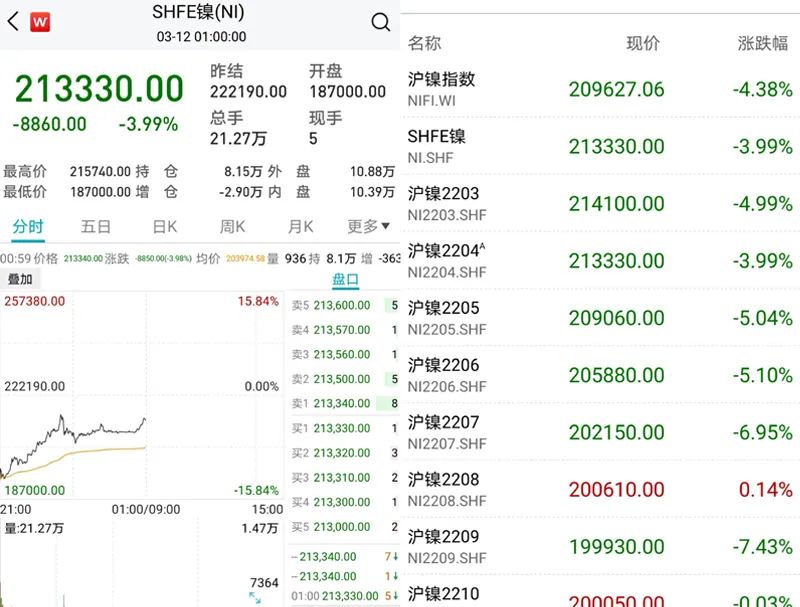Switch to 周K tab
Viewport: 800px width, 607px height.
pos(232,226)
